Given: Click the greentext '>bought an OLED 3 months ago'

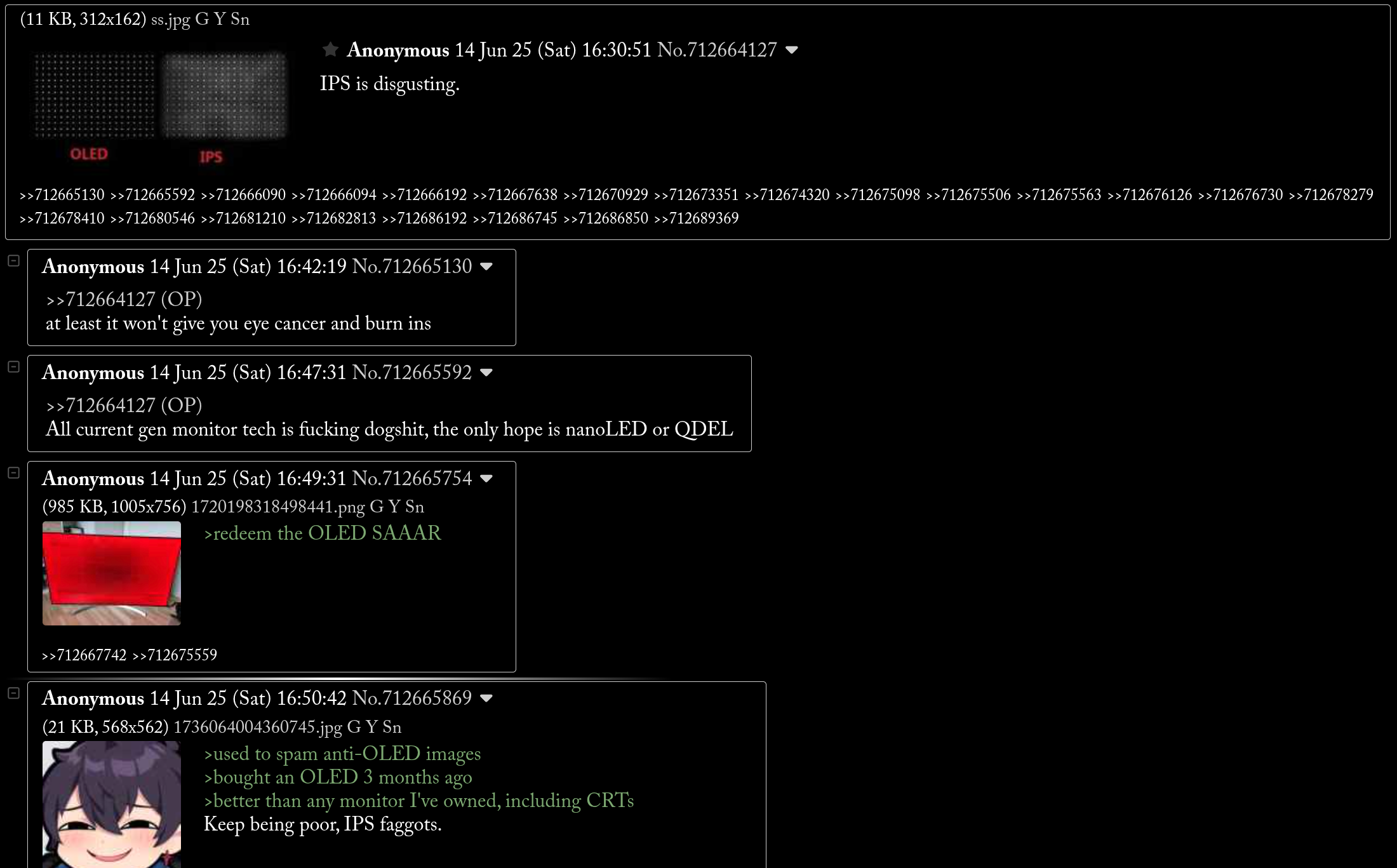Looking at the screenshot, I should [338, 777].
